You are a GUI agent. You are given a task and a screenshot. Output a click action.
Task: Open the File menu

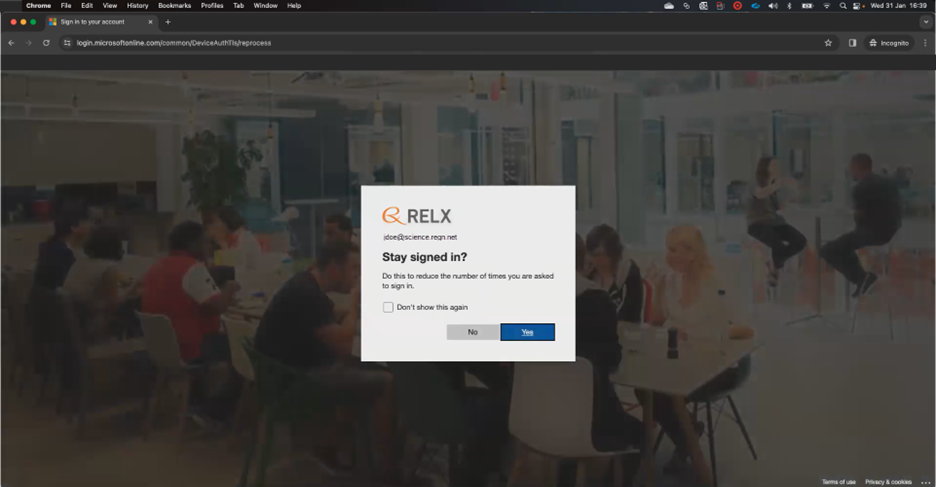[x=66, y=5]
